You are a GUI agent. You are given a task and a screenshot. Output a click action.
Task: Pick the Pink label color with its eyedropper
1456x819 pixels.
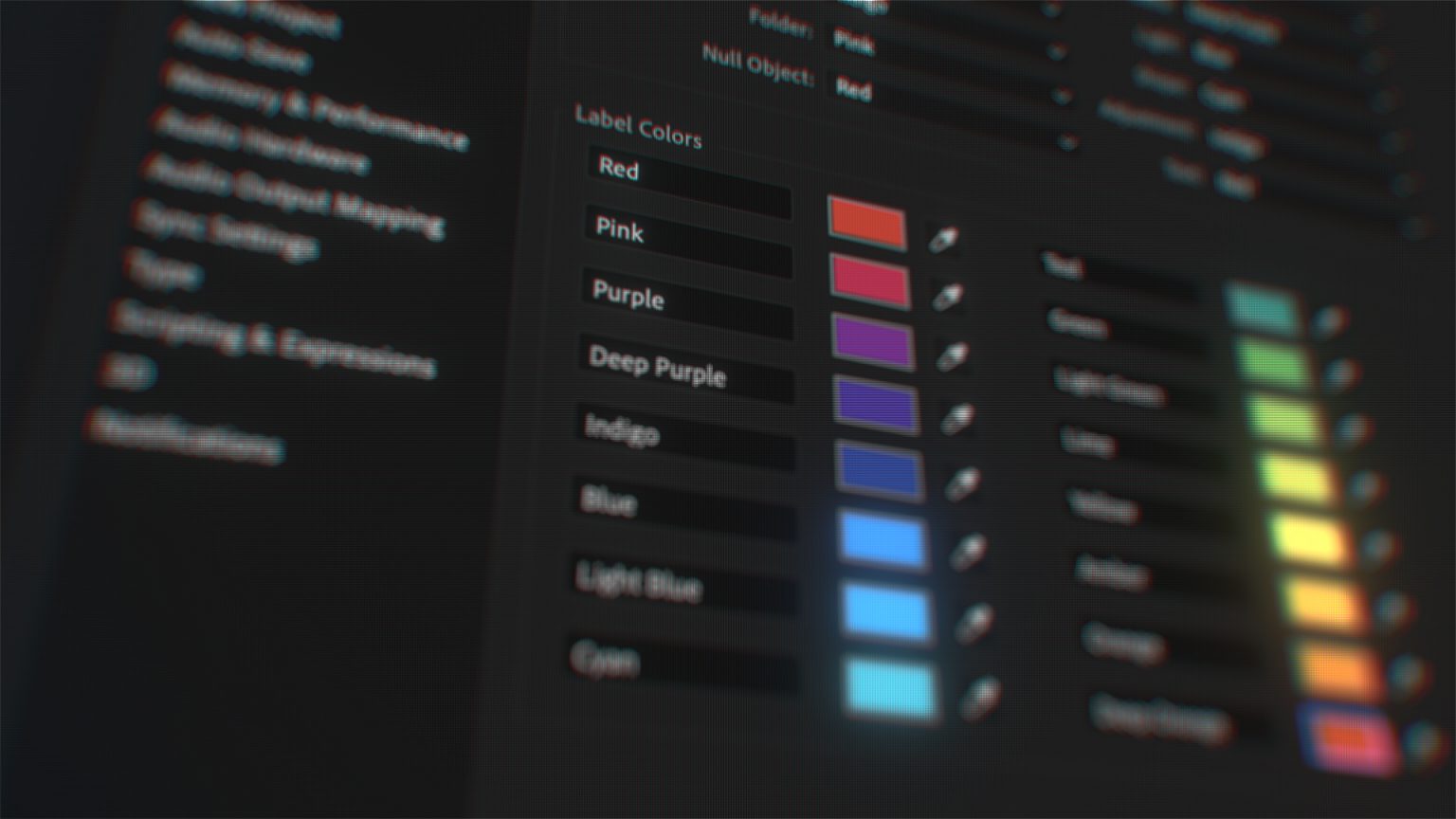coord(947,298)
